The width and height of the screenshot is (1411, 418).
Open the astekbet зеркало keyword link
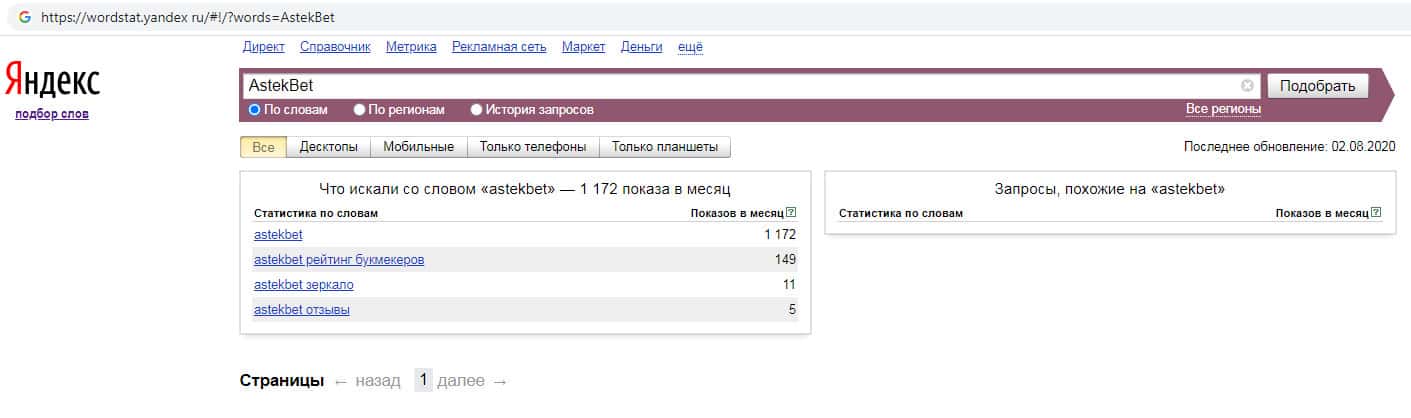(304, 285)
